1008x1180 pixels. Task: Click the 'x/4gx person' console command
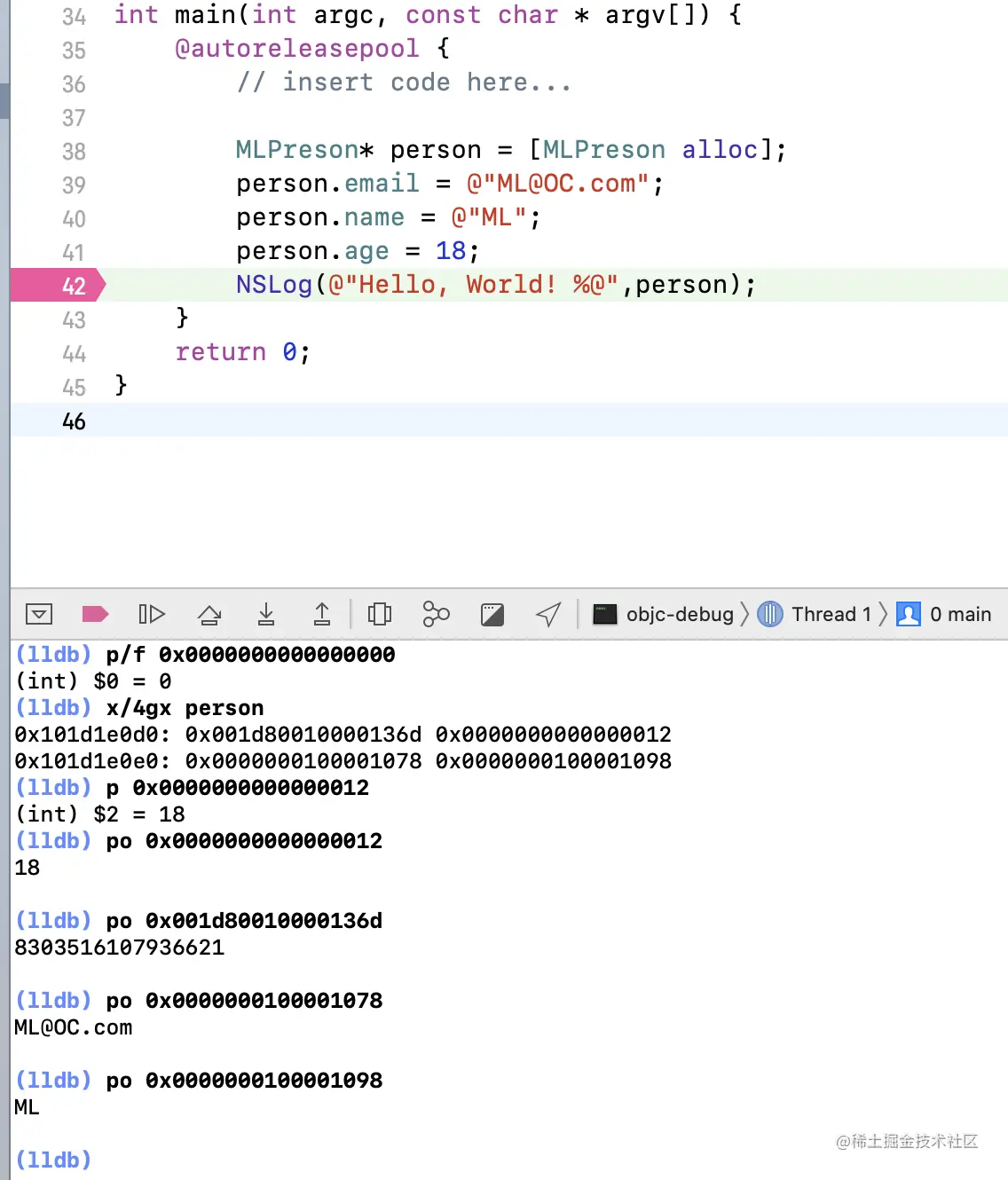(x=185, y=708)
